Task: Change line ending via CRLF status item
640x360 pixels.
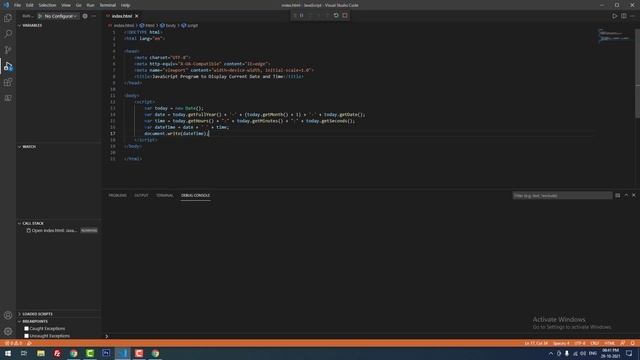Action: (x=595, y=343)
